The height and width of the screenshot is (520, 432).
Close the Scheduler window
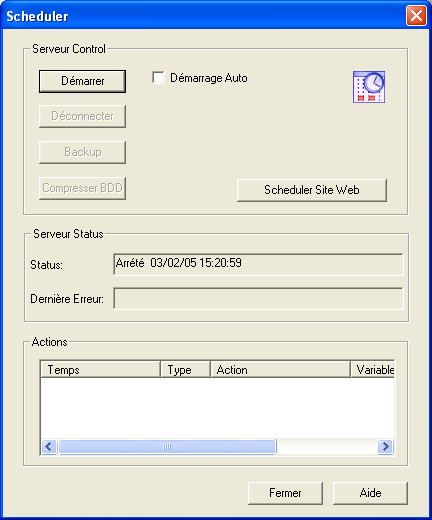coord(416,16)
